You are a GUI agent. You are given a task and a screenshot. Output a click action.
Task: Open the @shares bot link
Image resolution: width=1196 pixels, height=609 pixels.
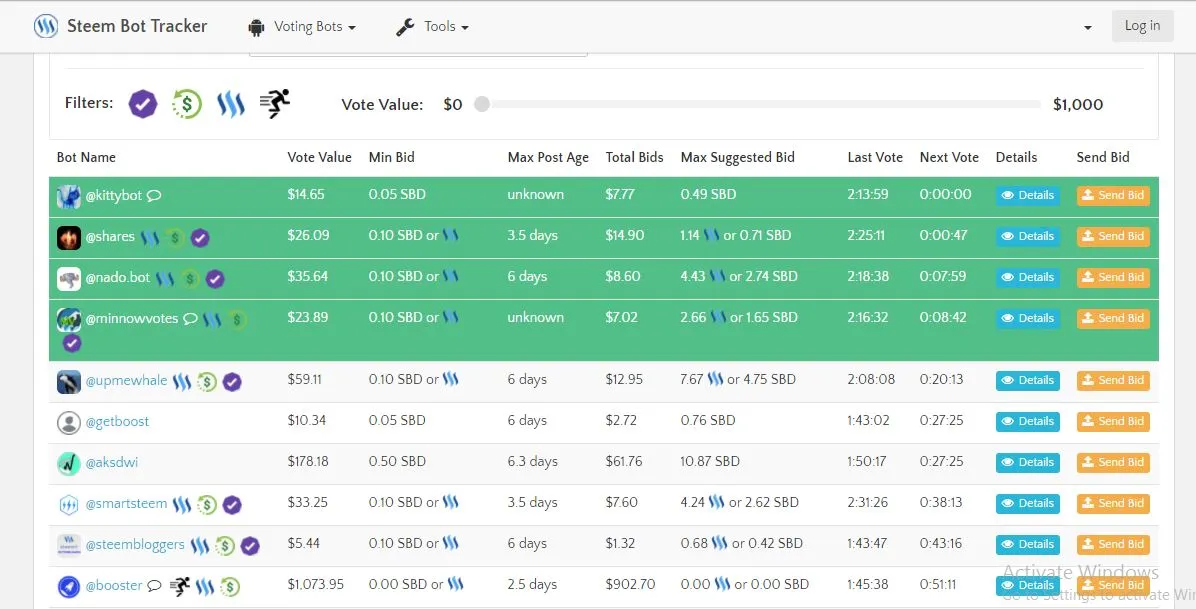(x=110, y=237)
